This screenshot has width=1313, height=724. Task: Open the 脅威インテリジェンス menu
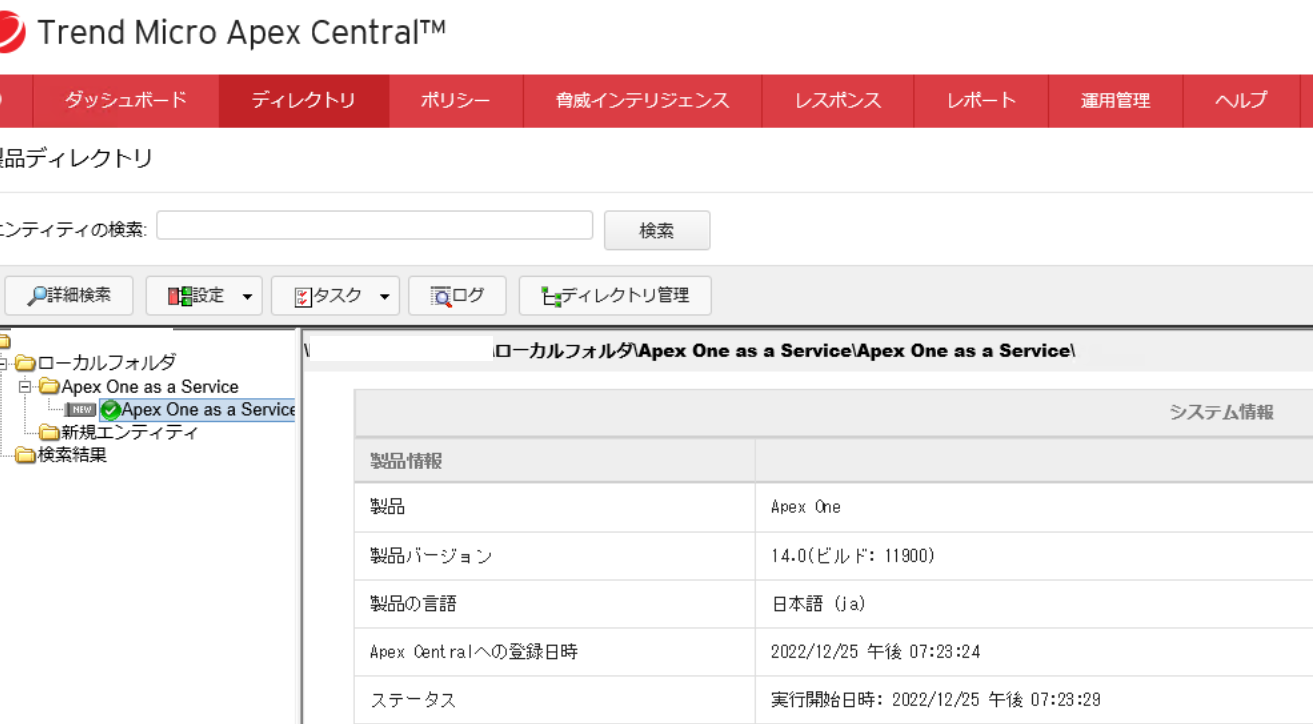coord(642,100)
